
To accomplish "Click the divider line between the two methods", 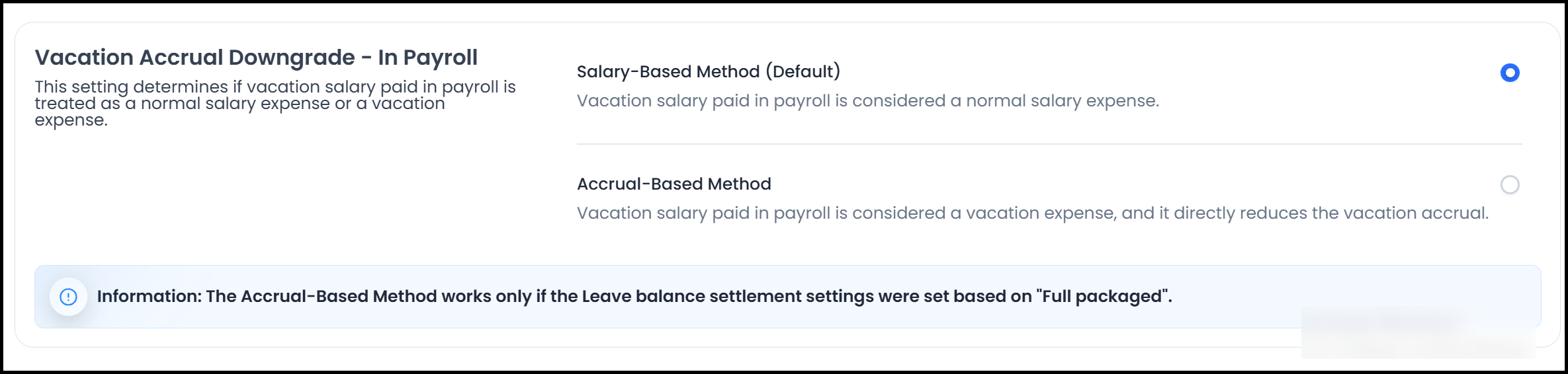I will [x=1049, y=144].
